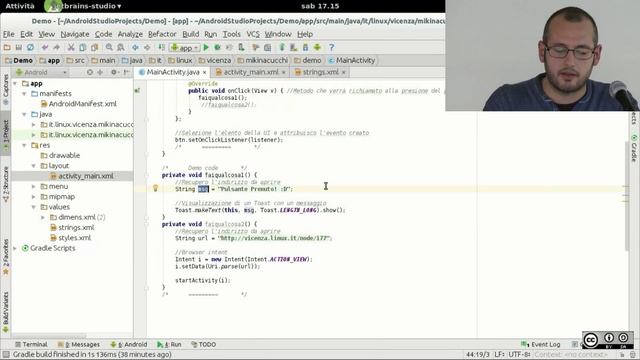Click the Open folder toolbar icon
Image resolution: width=640 pixels, height=360 pixels.
(x=7, y=47)
